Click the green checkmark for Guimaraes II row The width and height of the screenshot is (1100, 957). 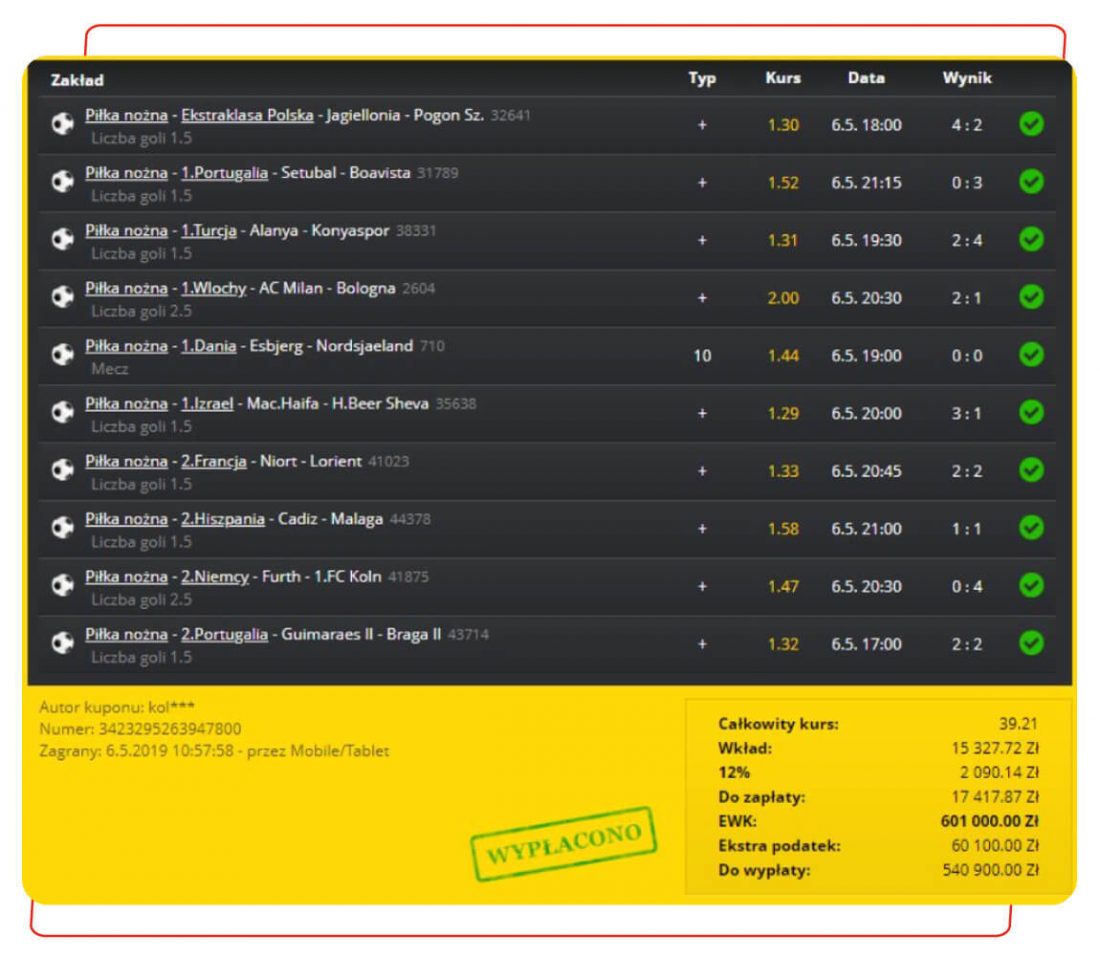1030,644
